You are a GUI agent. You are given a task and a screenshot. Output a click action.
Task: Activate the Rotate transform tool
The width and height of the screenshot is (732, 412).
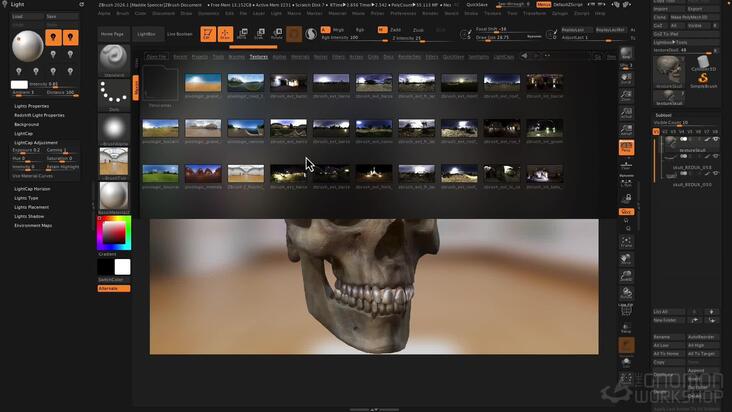(x=277, y=34)
